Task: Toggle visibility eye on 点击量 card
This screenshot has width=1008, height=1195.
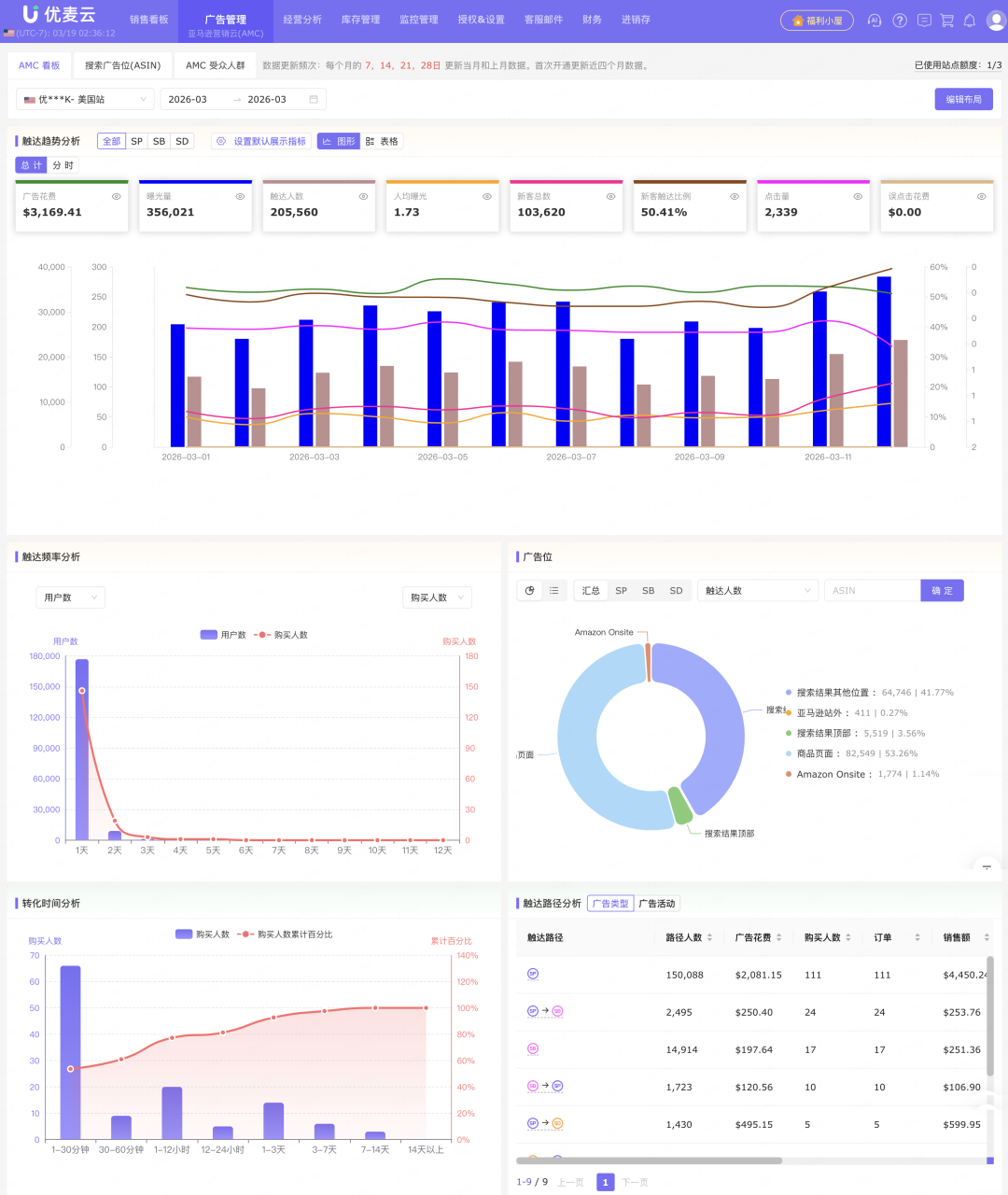Action: click(857, 197)
